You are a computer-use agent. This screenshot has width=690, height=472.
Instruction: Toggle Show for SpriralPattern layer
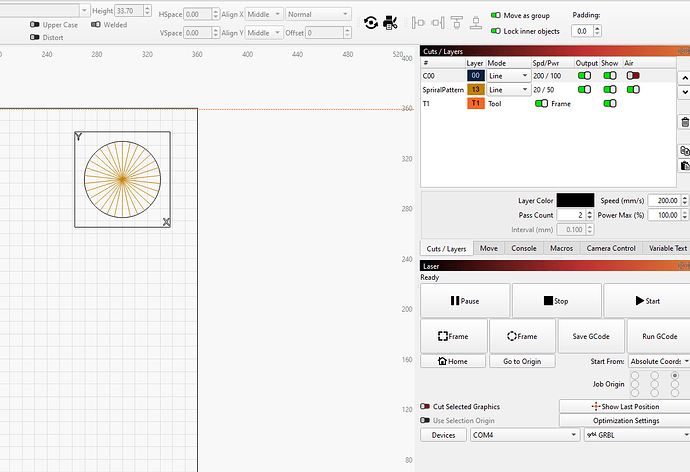click(x=610, y=90)
